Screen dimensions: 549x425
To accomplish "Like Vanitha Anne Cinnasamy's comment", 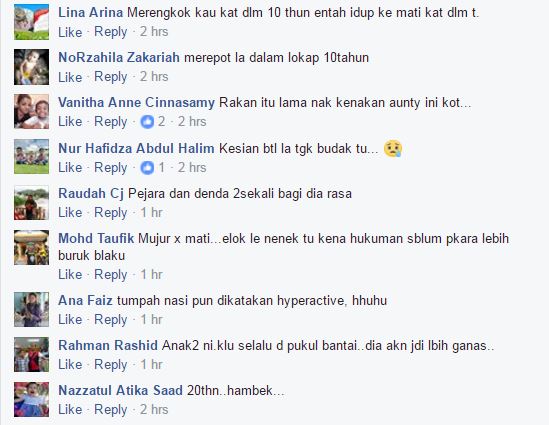I will [x=70, y=122].
